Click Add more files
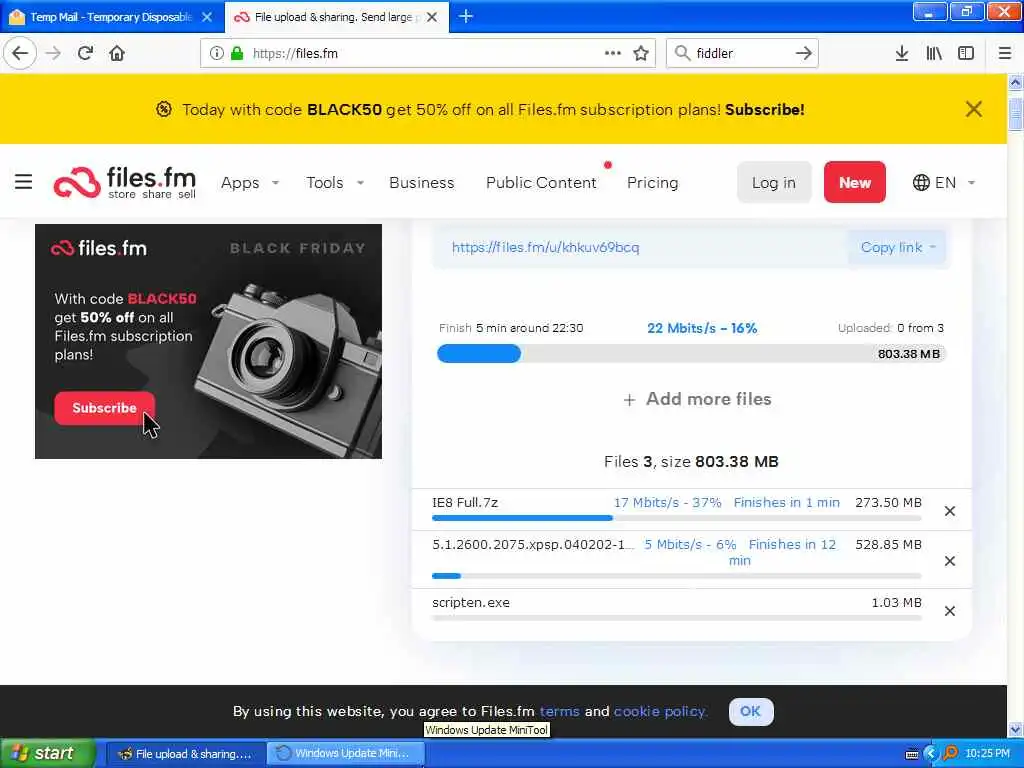This screenshot has width=1024, height=768. click(x=697, y=399)
